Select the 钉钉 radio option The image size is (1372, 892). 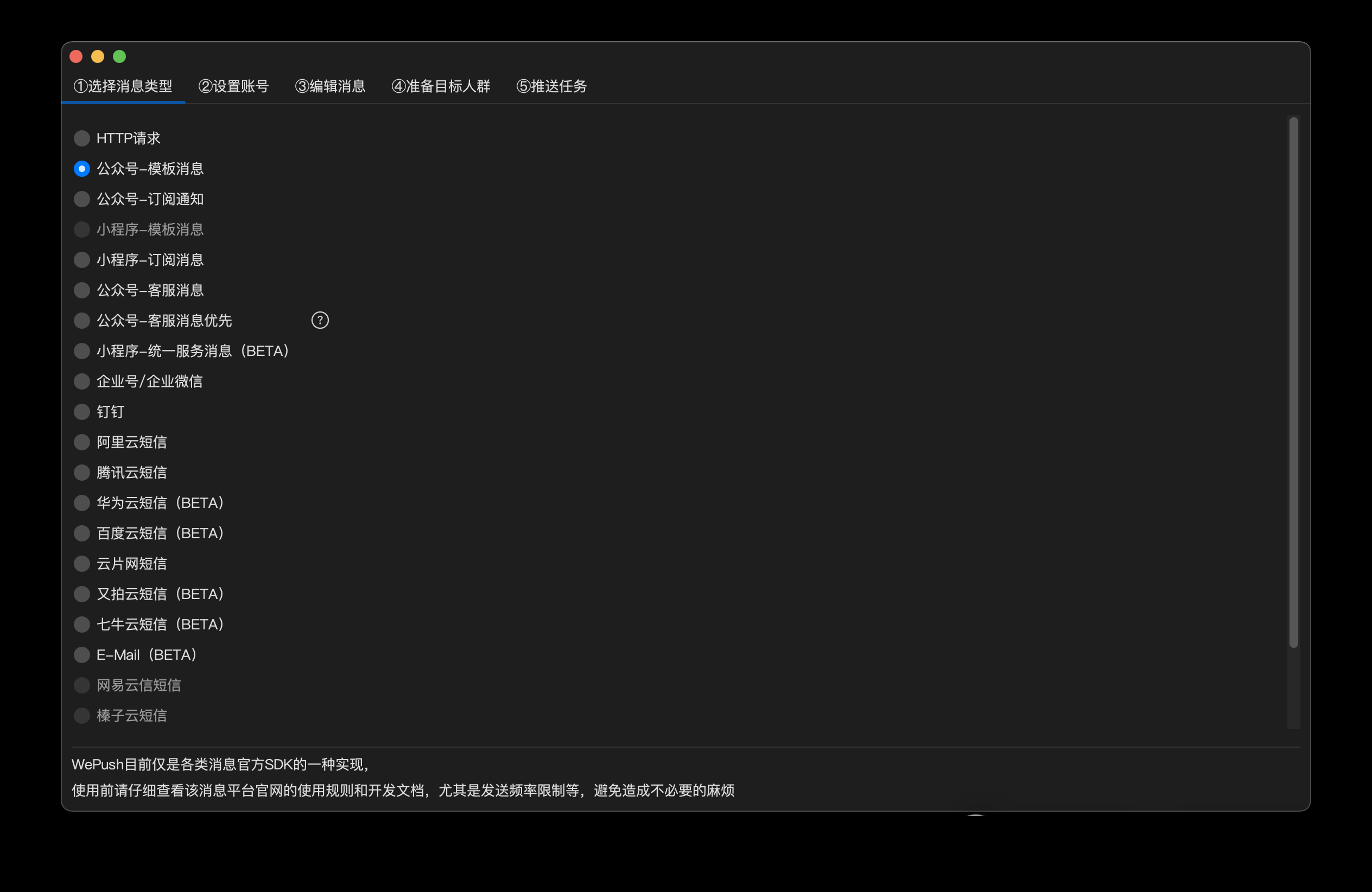[82, 412]
